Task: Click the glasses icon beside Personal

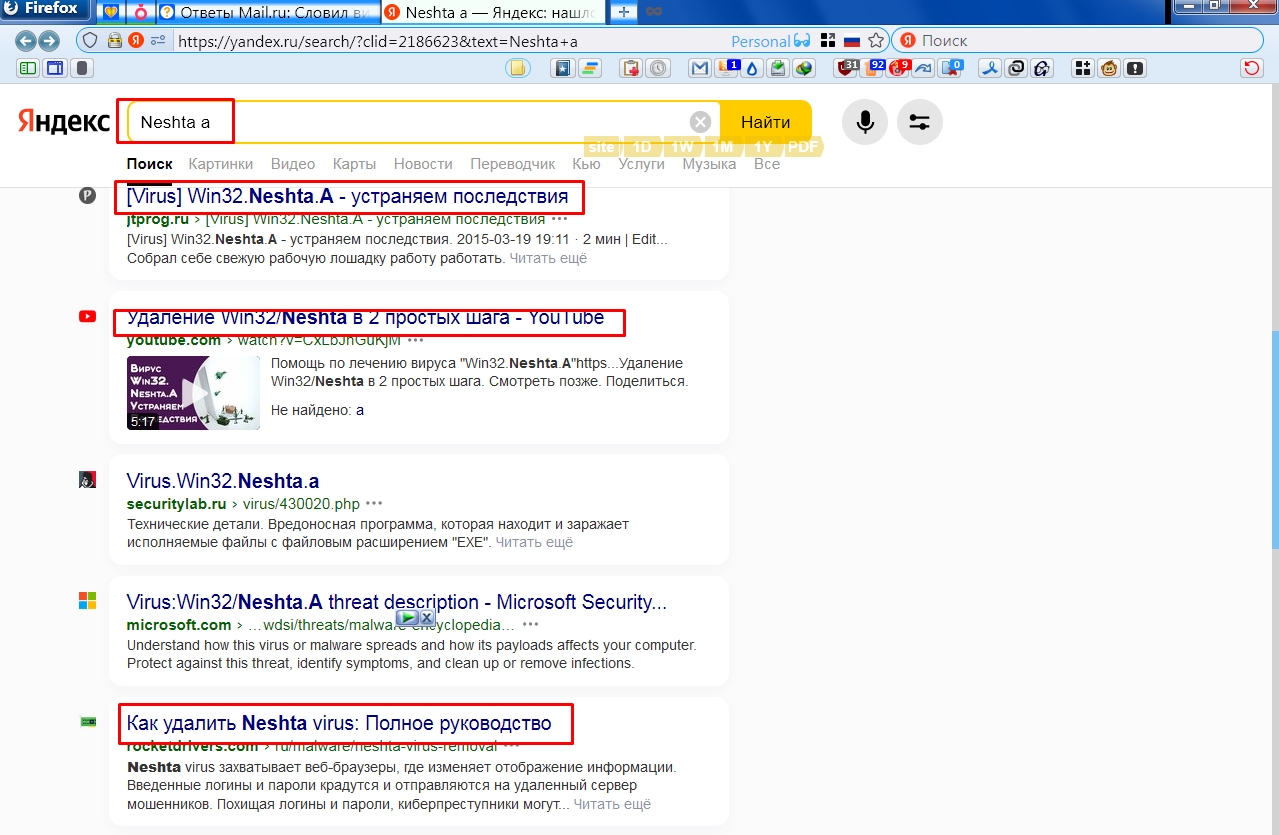Action: (x=802, y=41)
